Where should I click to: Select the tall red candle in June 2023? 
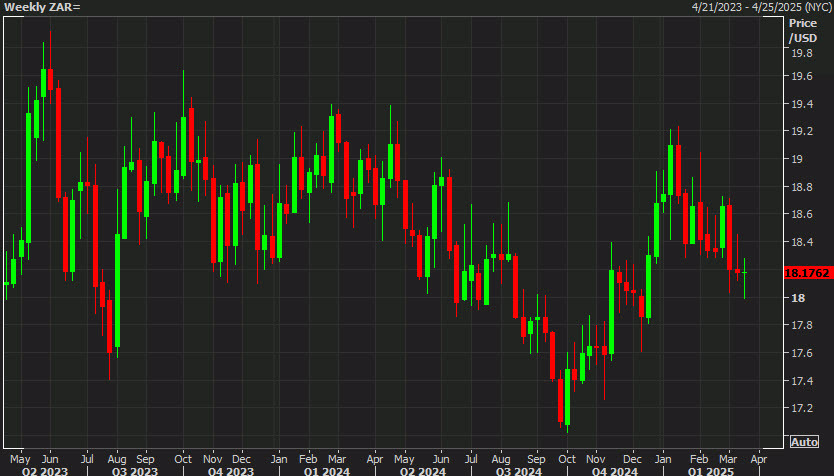(x=59, y=144)
